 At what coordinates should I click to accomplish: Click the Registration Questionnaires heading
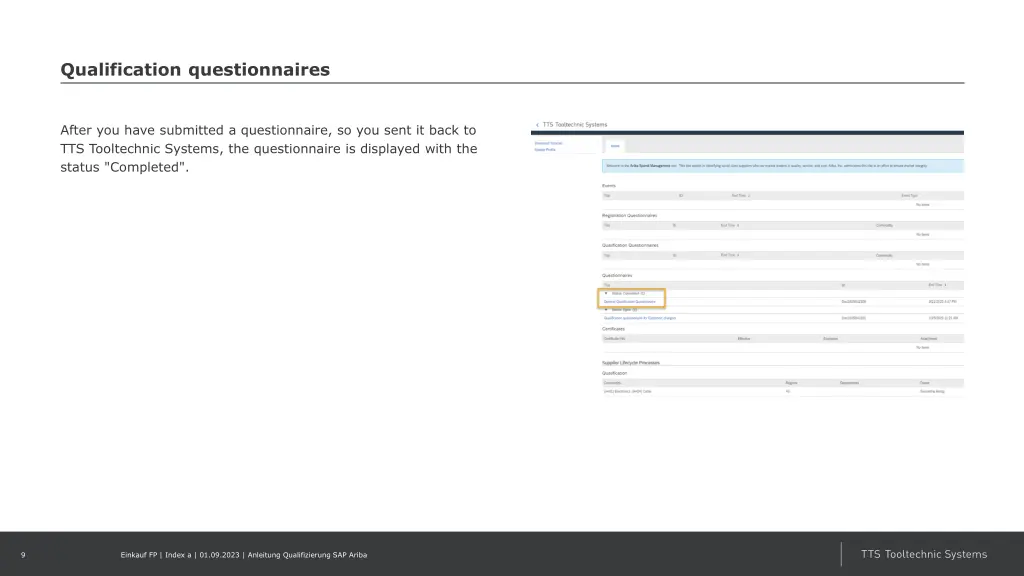point(630,216)
